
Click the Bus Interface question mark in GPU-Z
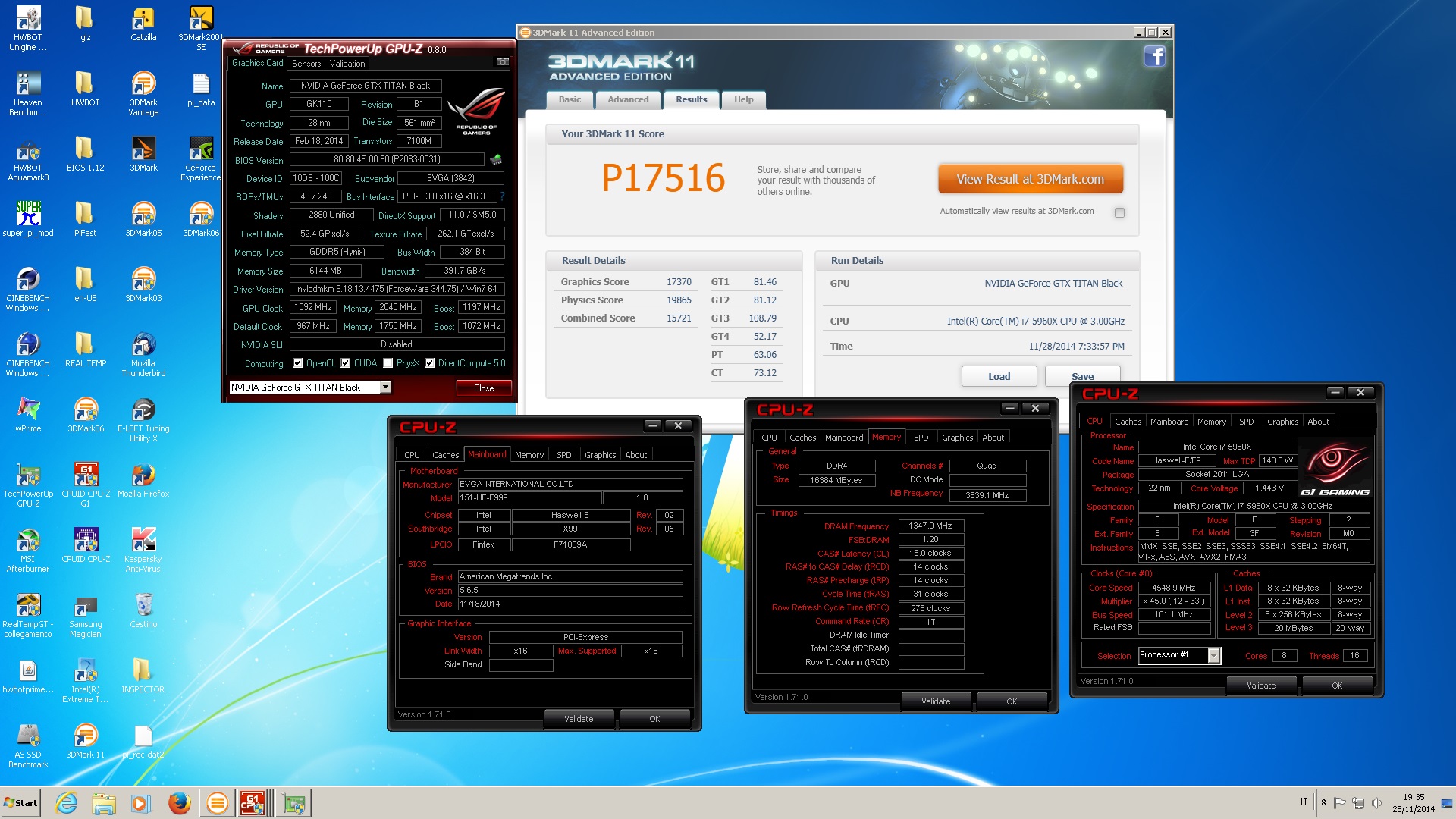coord(502,196)
